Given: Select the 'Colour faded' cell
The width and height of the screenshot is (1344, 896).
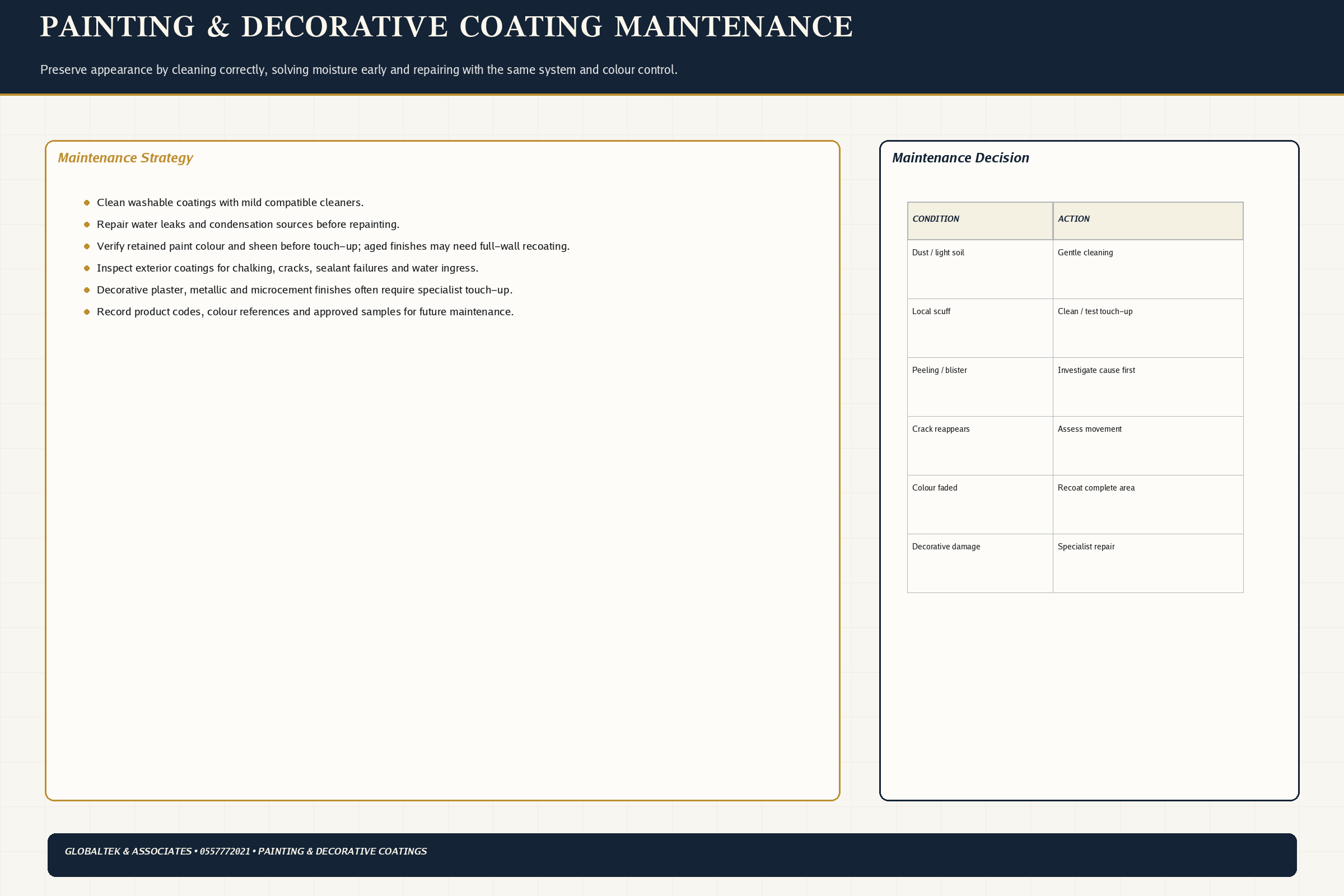Looking at the screenshot, I should (x=980, y=505).
